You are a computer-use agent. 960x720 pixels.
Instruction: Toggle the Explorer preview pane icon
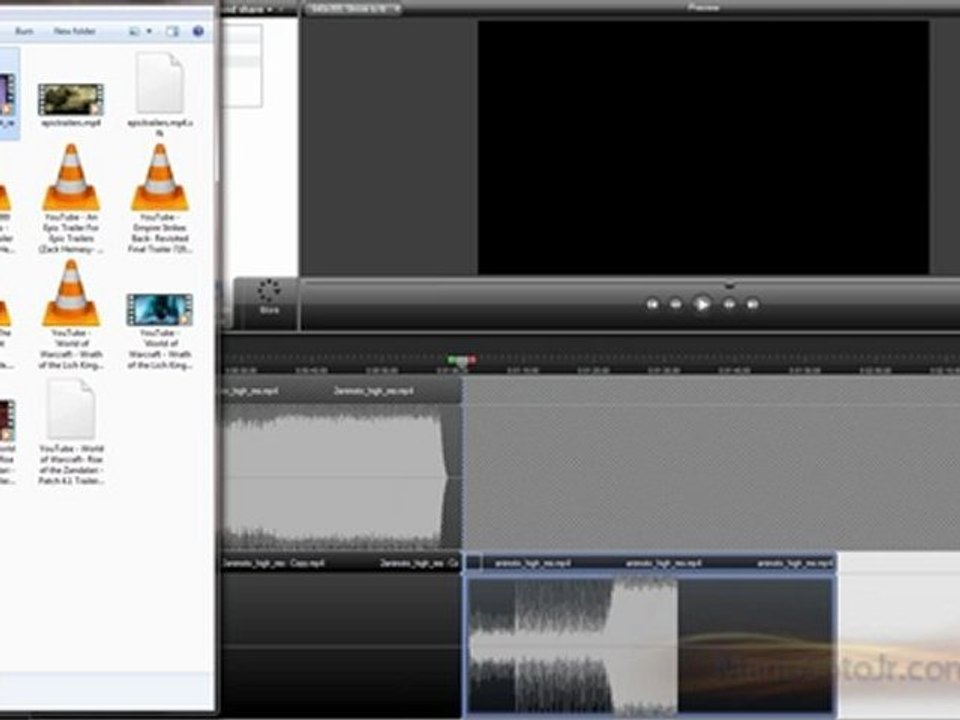tap(173, 31)
